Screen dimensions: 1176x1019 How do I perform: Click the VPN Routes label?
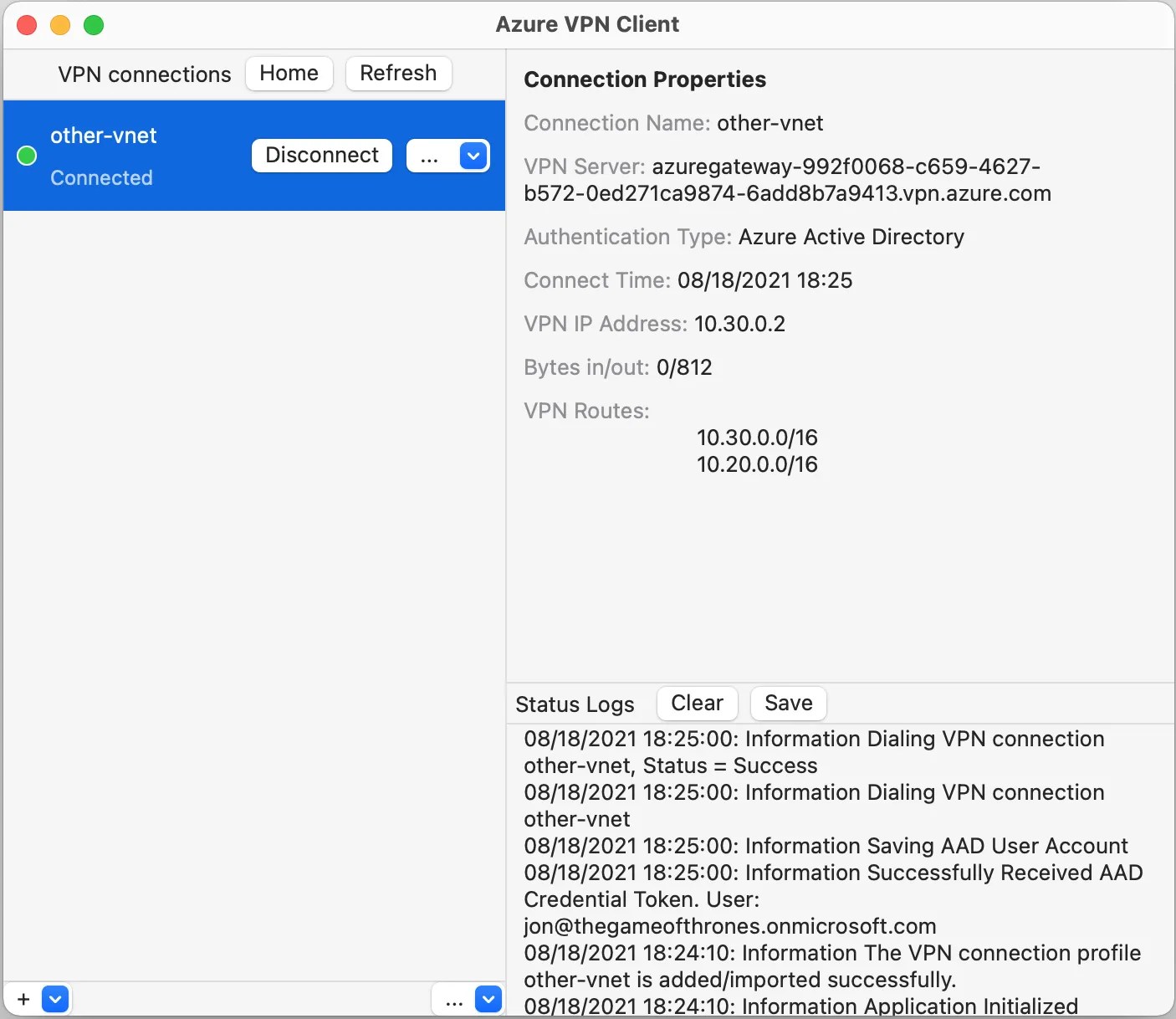click(x=586, y=411)
